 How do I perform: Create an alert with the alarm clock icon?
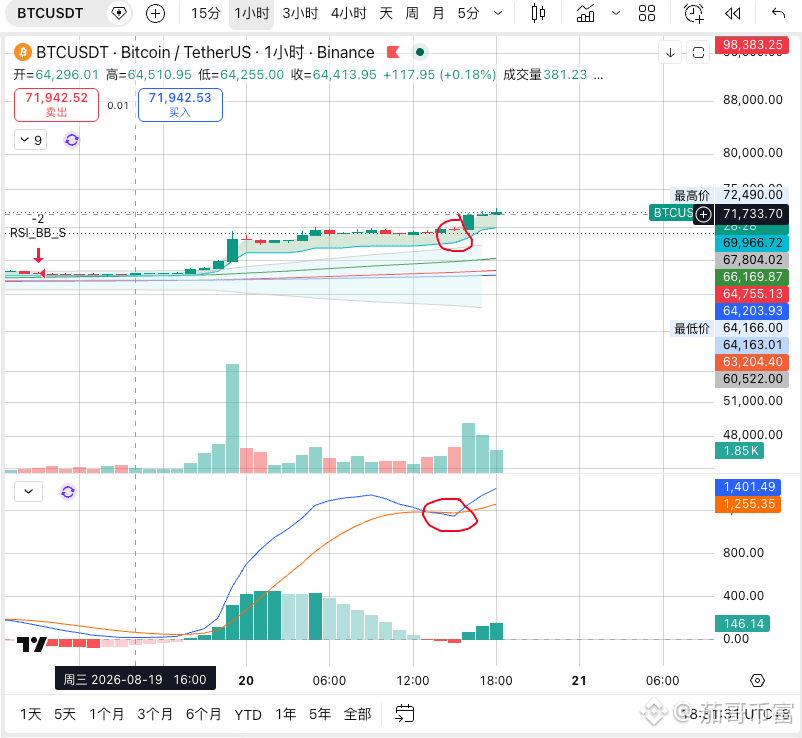[694, 13]
